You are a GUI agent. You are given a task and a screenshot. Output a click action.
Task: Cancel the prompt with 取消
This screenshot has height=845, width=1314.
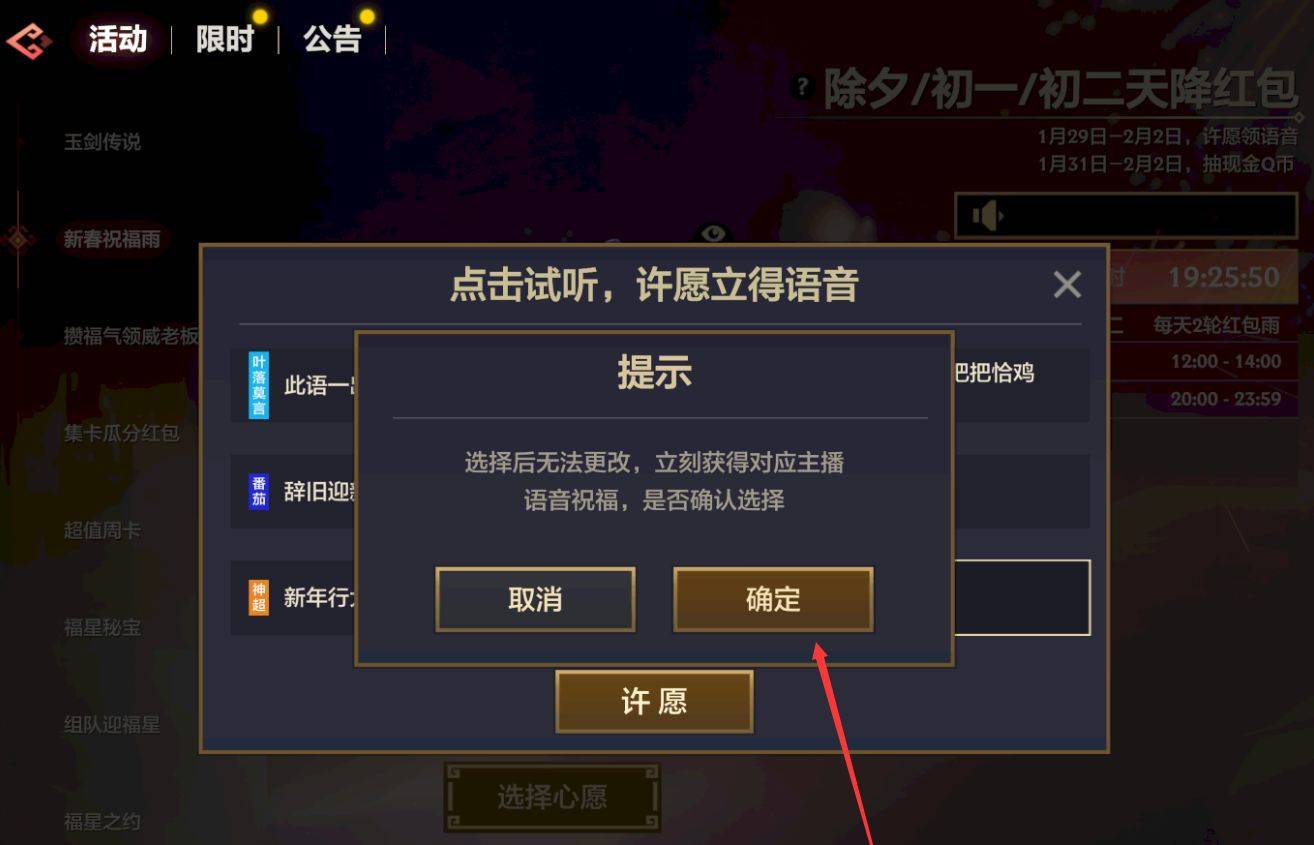[x=535, y=599]
